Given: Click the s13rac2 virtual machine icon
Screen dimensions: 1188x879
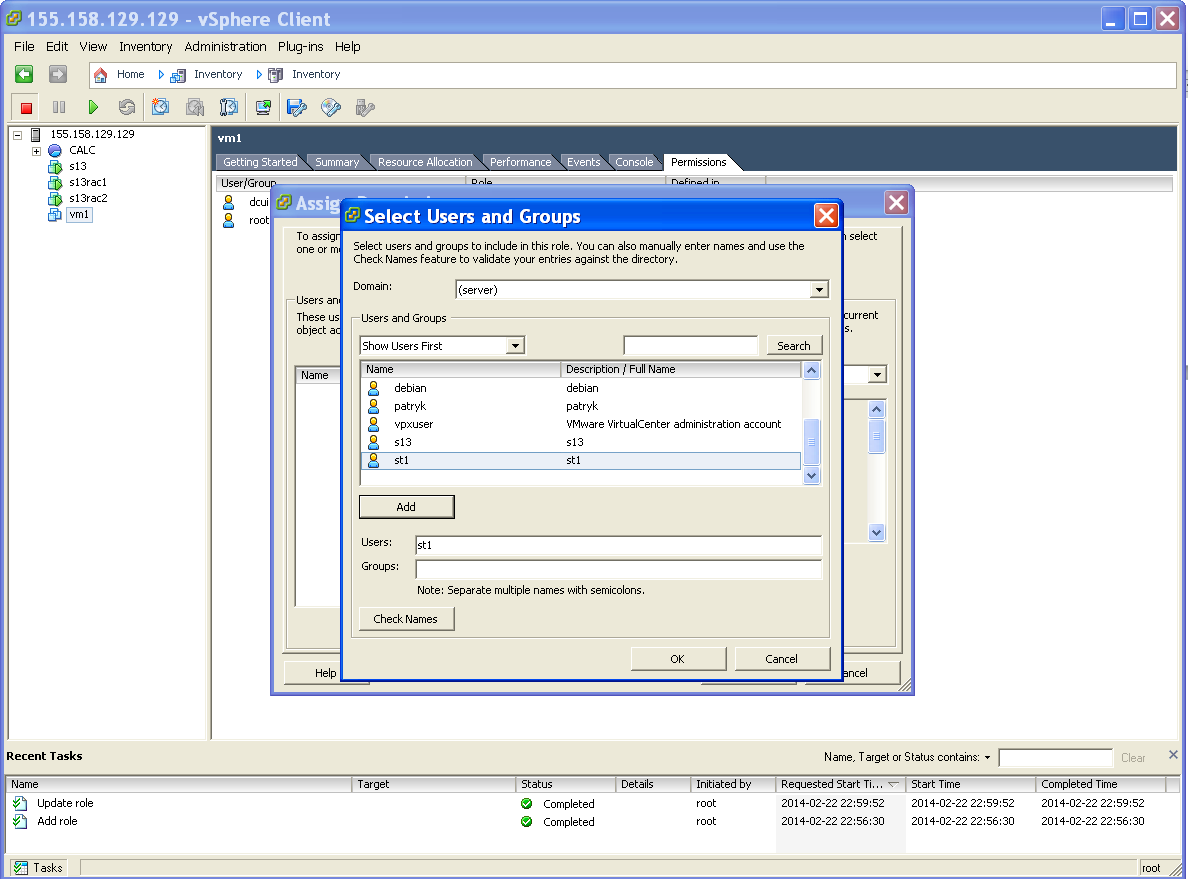Looking at the screenshot, I should coord(55,199).
